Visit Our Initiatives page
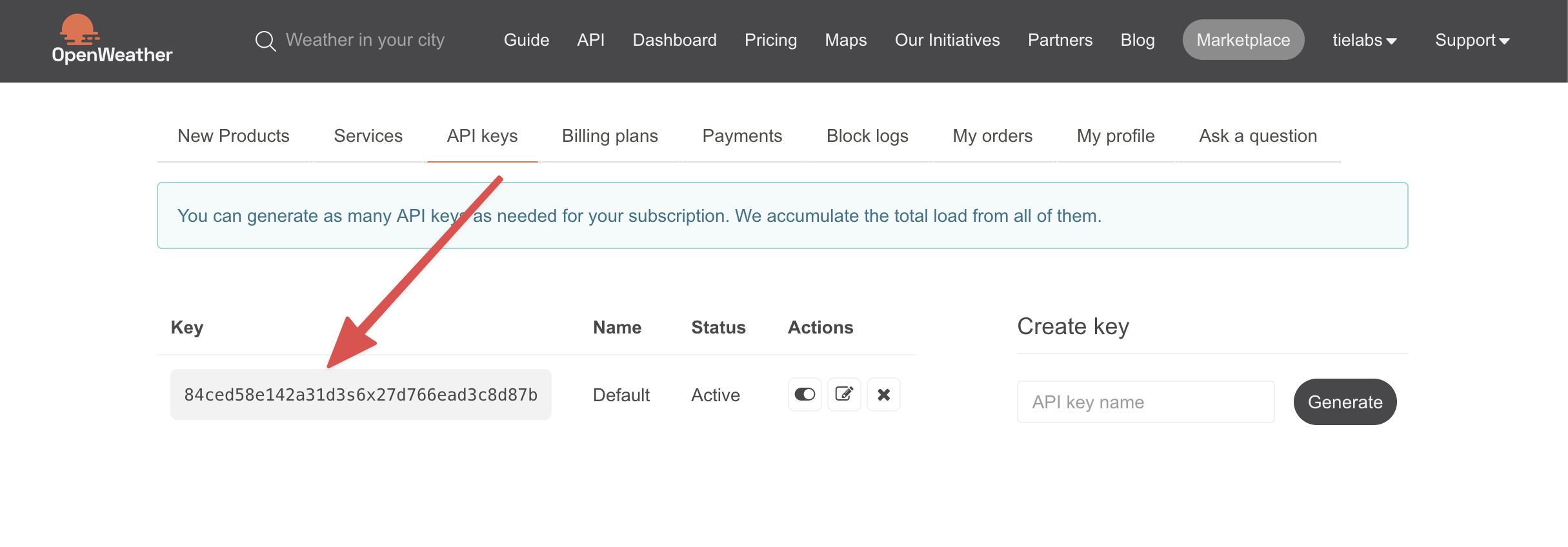 click(x=947, y=40)
